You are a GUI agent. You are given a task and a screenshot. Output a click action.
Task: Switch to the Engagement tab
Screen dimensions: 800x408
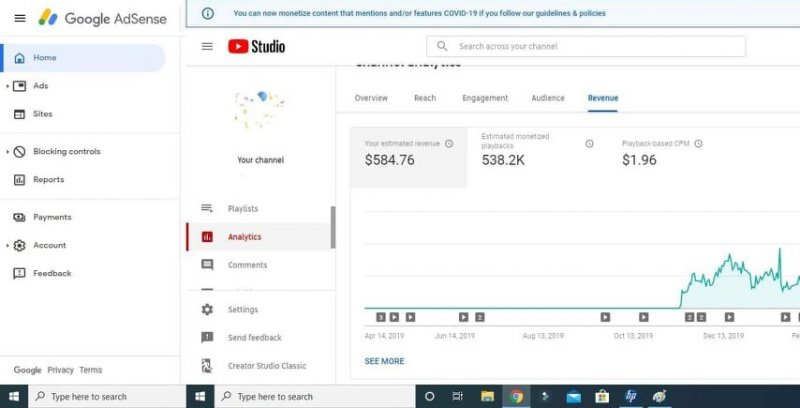pos(485,98)
